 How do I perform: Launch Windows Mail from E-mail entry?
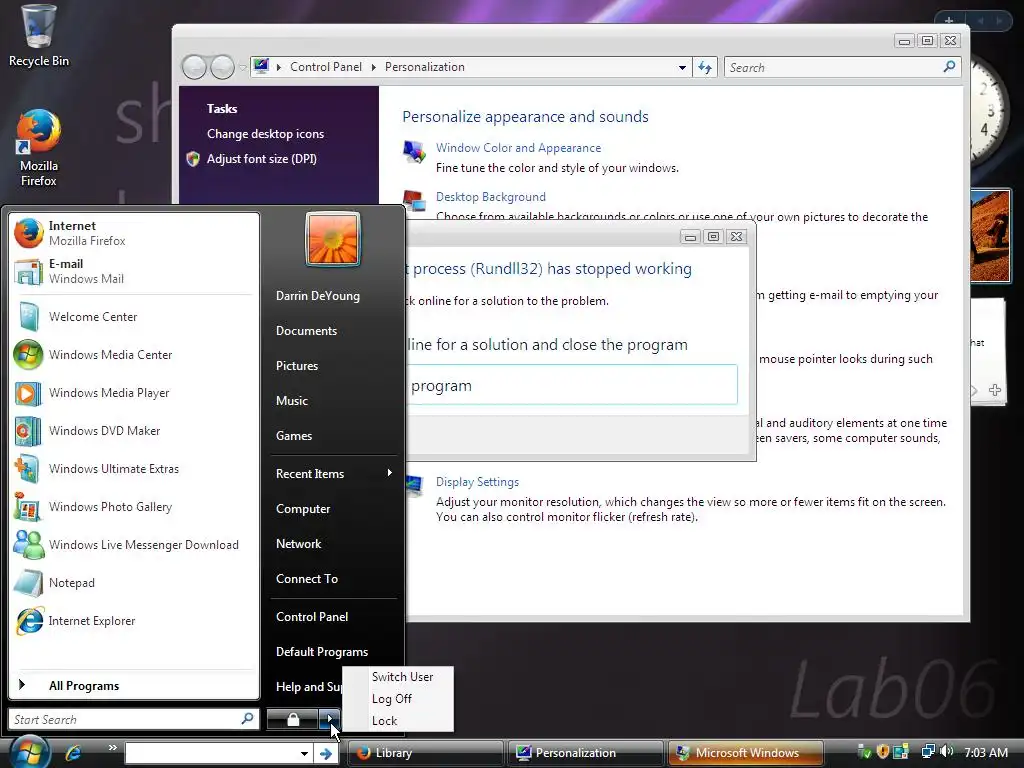tap(134, 271)
